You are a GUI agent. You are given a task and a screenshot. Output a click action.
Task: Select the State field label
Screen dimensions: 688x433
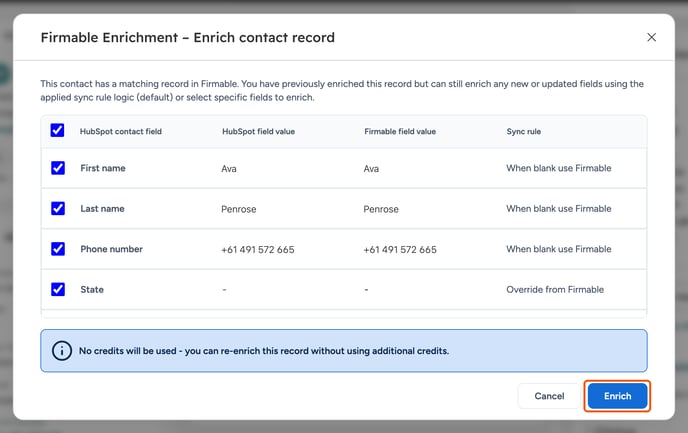(92, 290)
